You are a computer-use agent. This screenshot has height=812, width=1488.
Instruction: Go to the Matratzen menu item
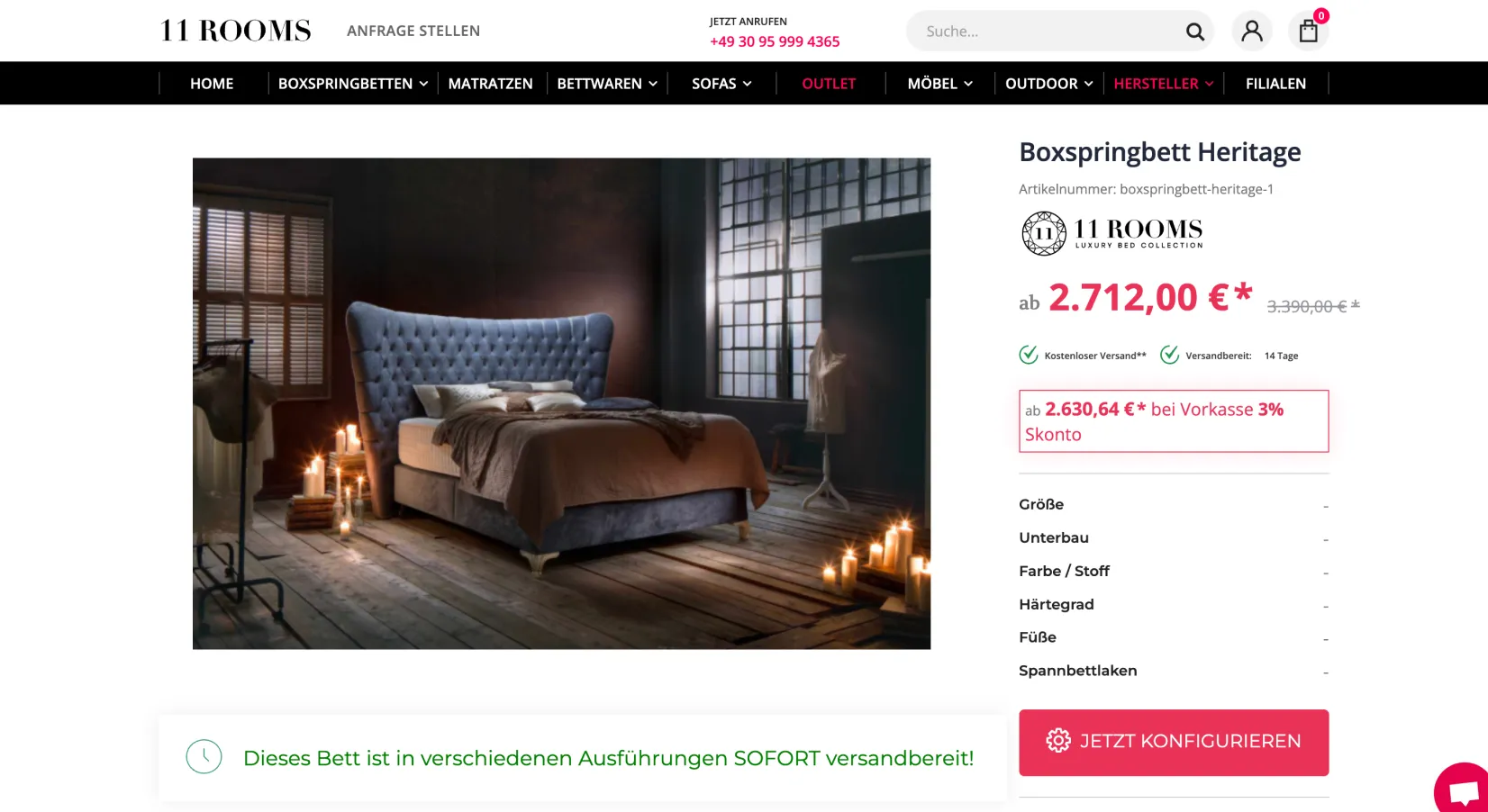pyautogui.click(x=491, y=84)
